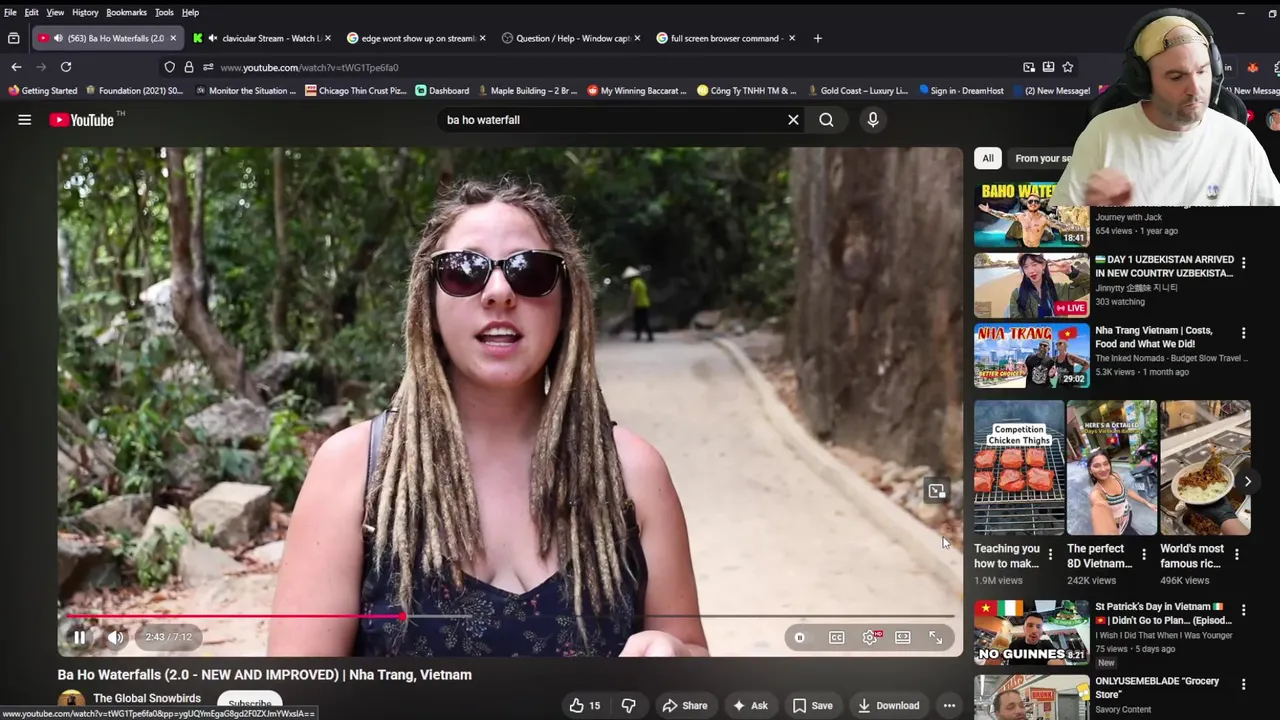This screenshot has width=1280, height=720.
Task: Open tracking protection shield icon
Action: (x=169, y=67)
